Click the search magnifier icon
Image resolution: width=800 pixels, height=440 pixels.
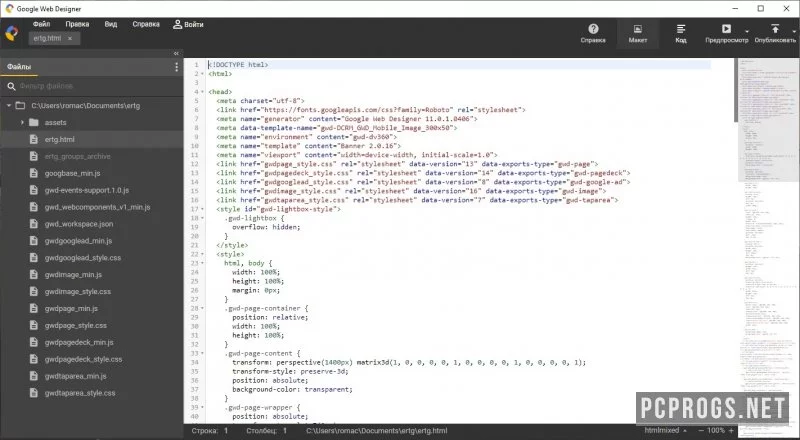pyautogui.click(x=11, y=86)
